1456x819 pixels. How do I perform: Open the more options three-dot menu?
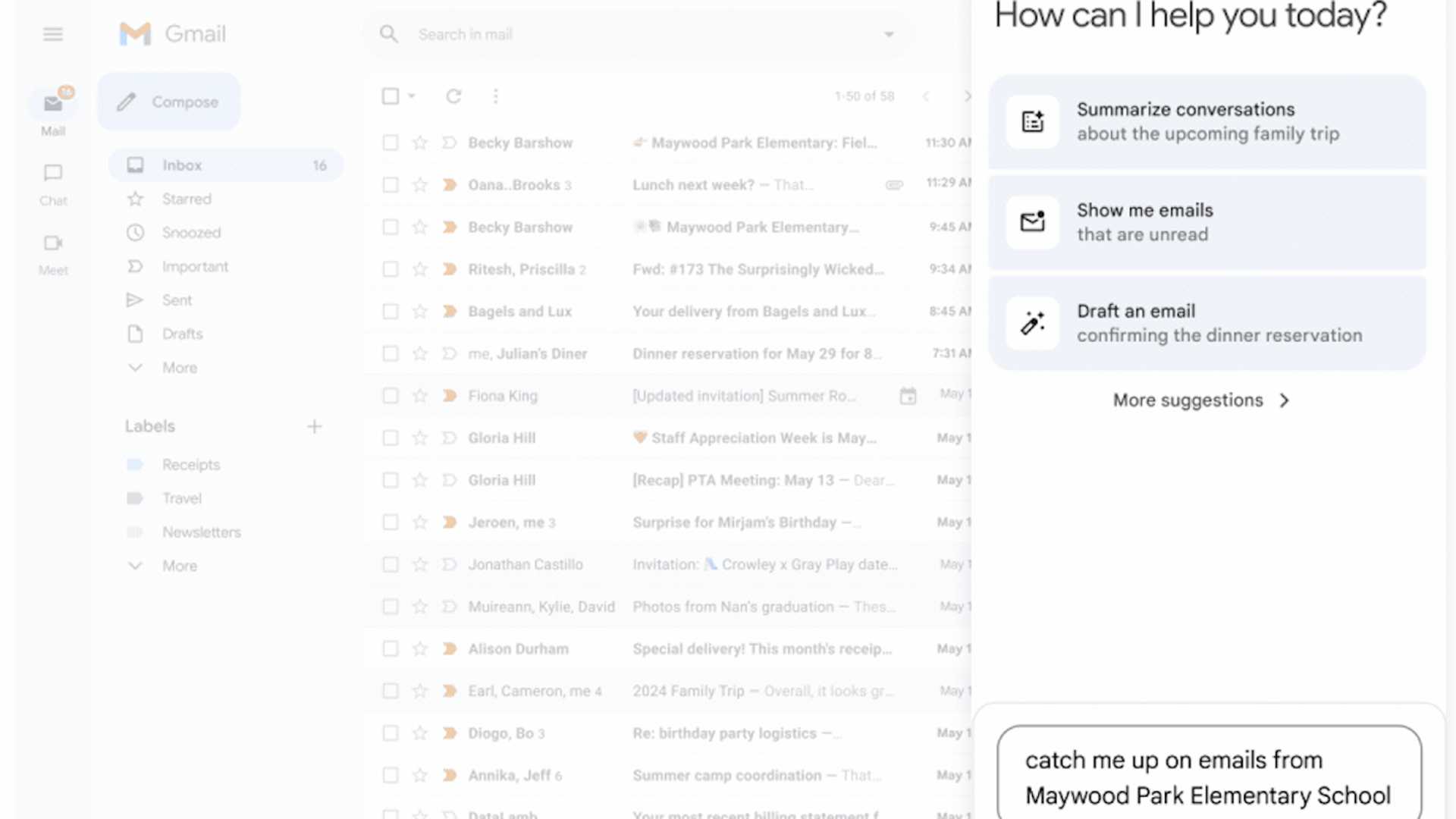pyautogui.click(x=496, y=96)
